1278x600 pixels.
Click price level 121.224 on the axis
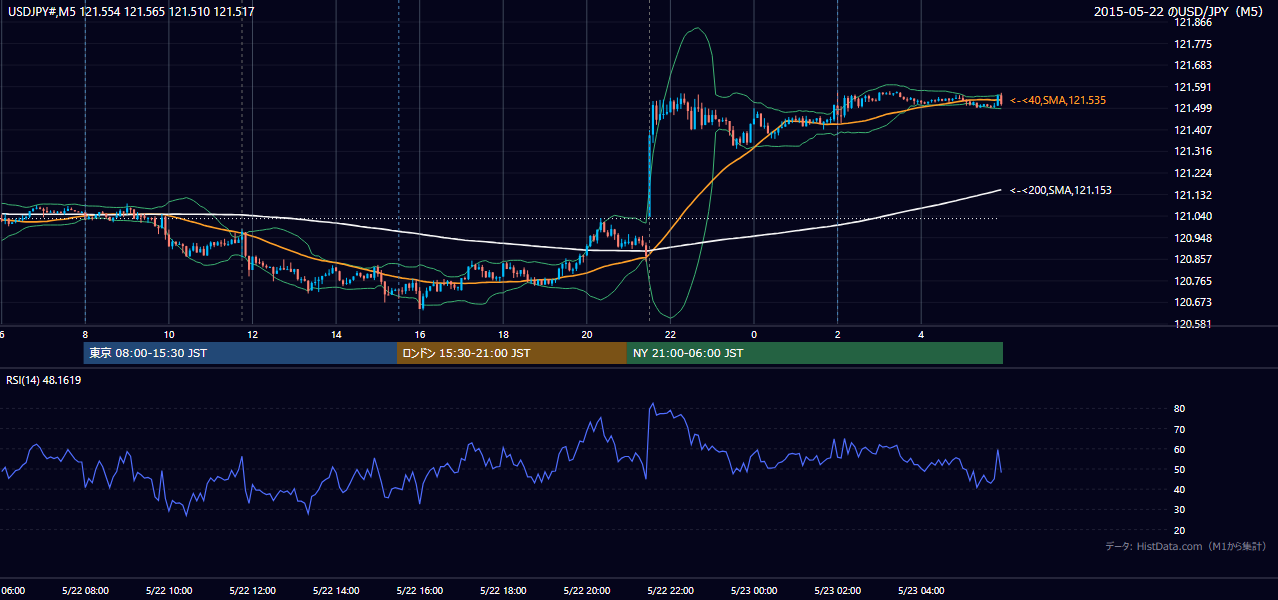click(x=1193, y=173)
